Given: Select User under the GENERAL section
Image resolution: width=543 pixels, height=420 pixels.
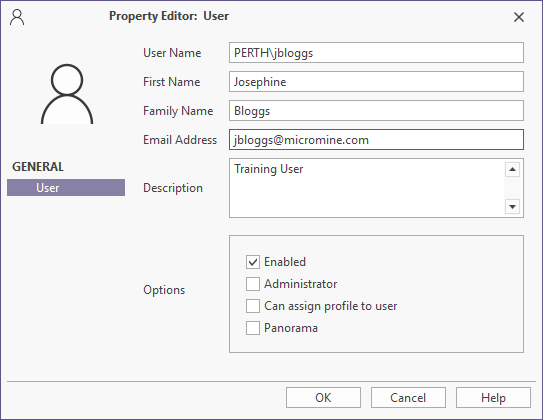Looking at the screenshot, I should tap(66, 188).
